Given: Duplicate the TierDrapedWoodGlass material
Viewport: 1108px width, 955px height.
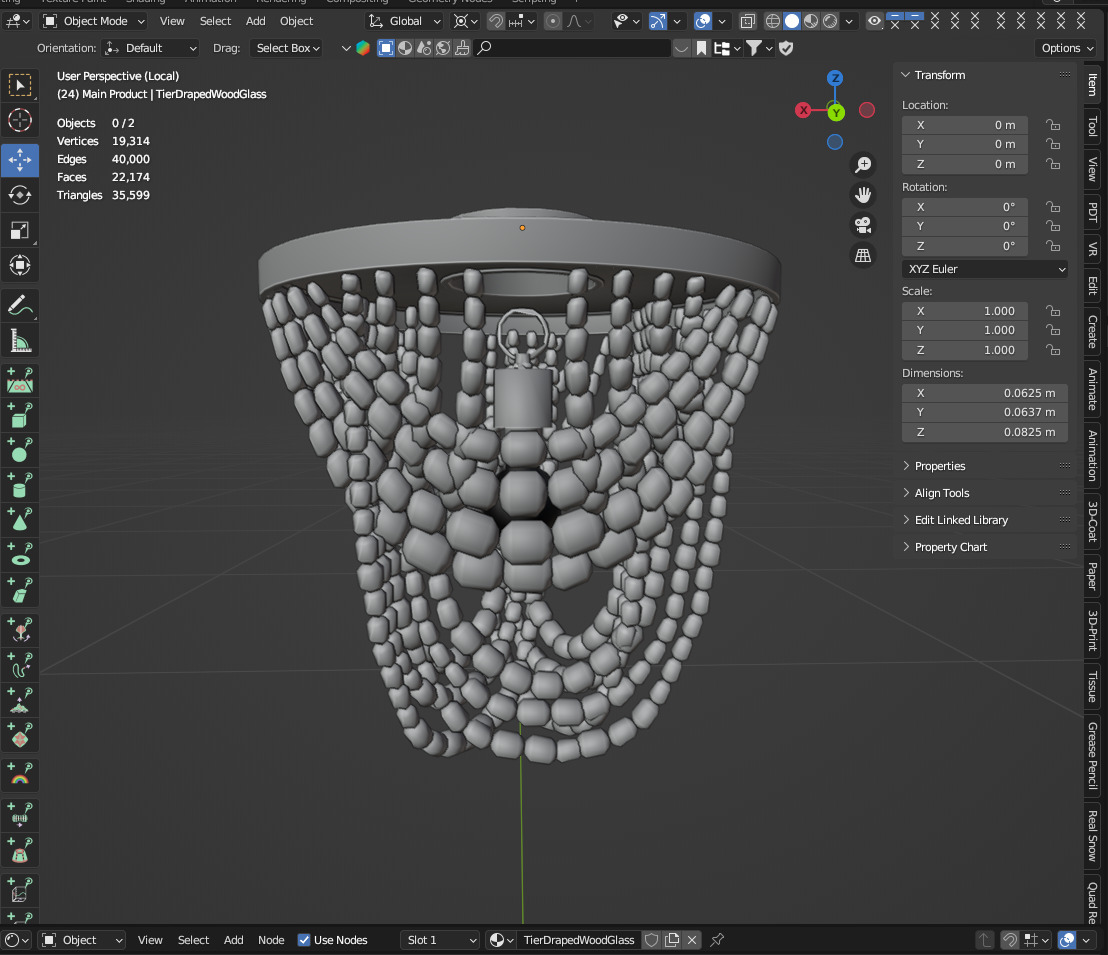Looking at the screenshot, I should pyautogui.click(x=672, y=939).
